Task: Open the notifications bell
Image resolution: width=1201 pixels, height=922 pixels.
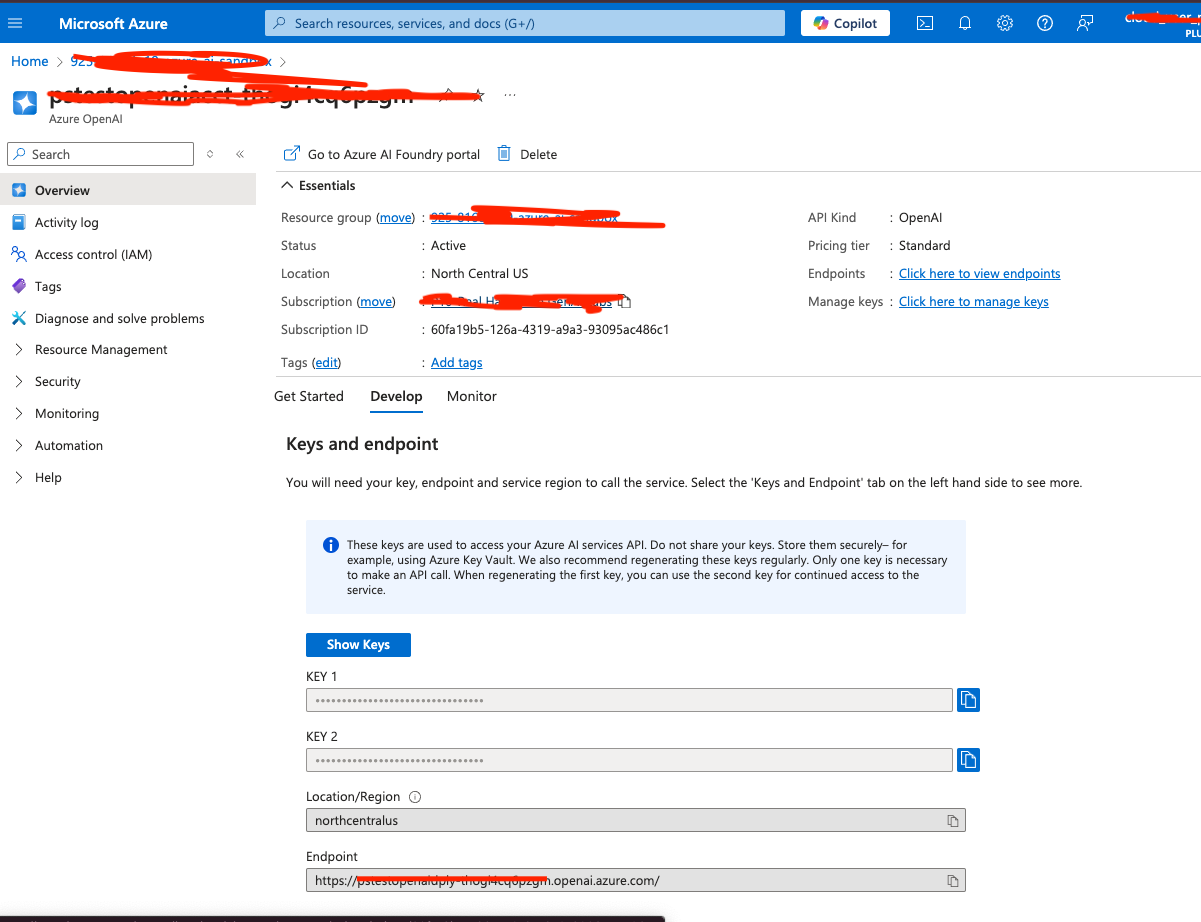Action: 965,23
